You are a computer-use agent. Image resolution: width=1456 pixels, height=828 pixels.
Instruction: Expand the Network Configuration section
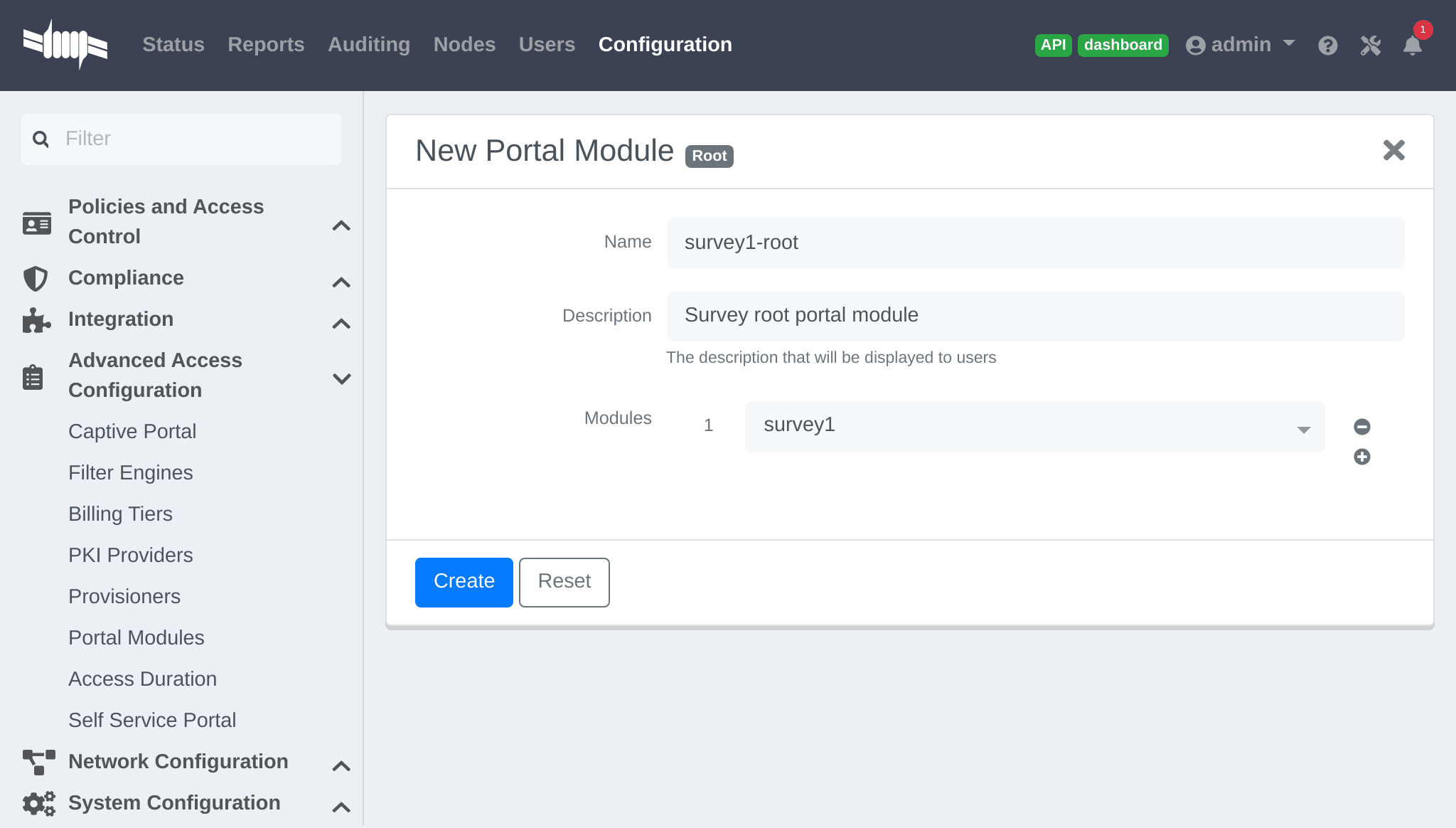341,766
